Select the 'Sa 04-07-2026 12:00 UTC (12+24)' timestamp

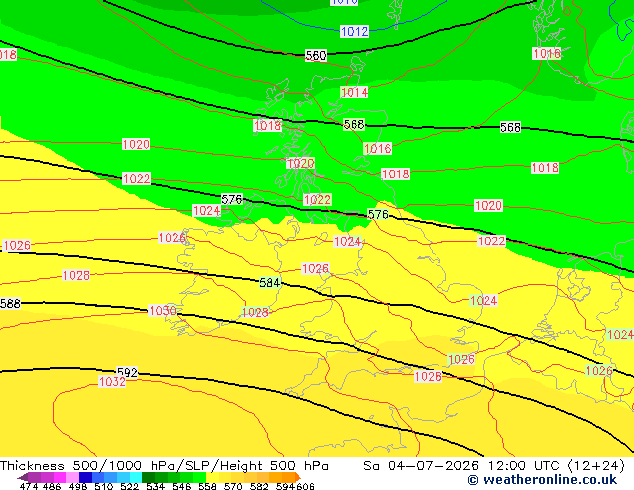(x=494, y=466)
